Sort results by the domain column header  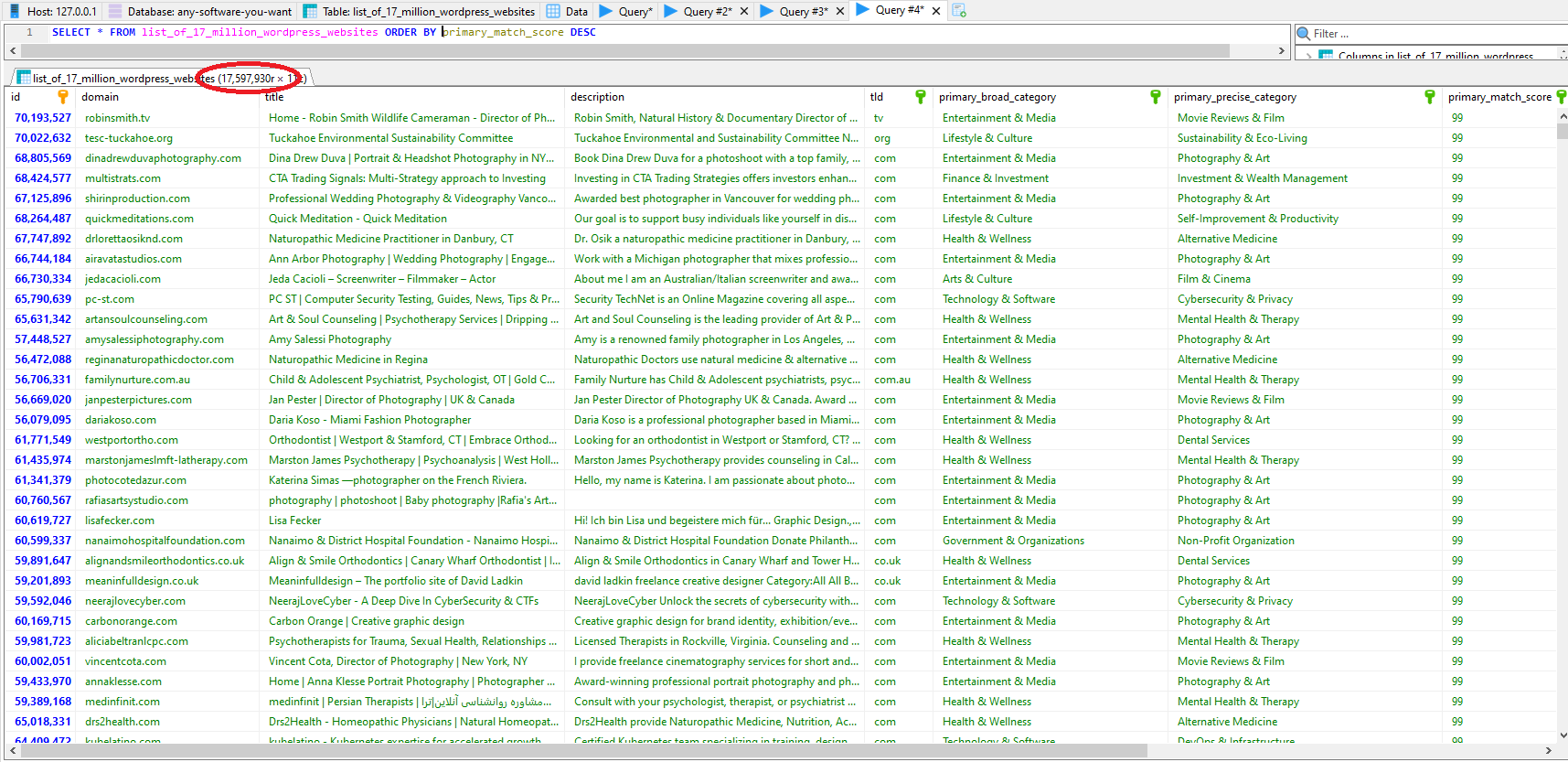[101, 97]
